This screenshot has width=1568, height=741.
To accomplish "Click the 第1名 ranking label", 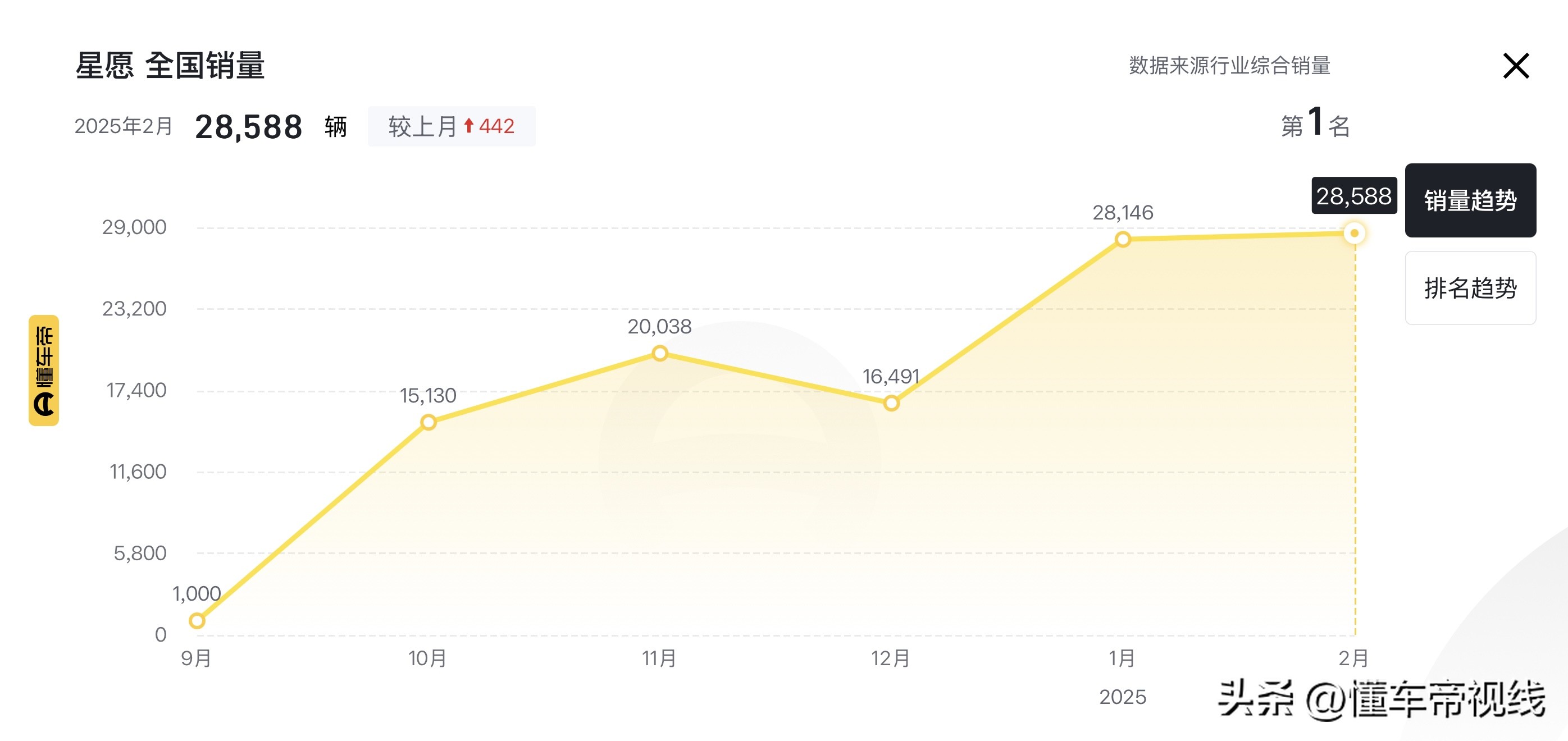I will point(1315,124).
